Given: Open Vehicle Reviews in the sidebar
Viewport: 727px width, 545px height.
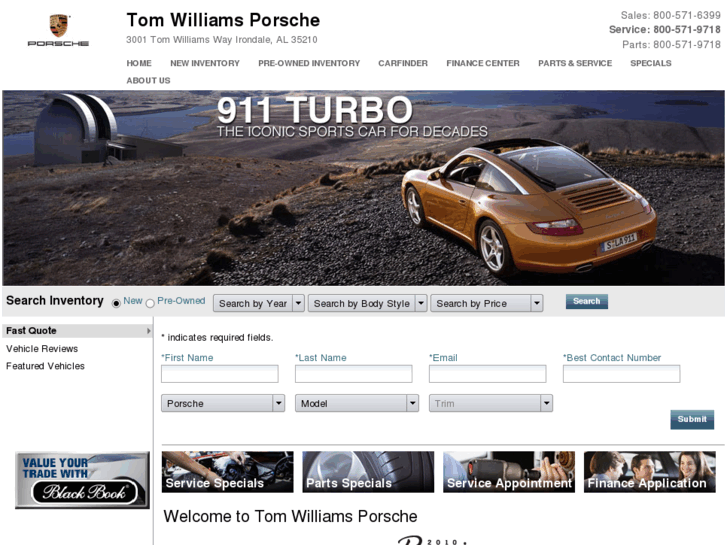Looking at the screenshot, I should tap(42, 349).
